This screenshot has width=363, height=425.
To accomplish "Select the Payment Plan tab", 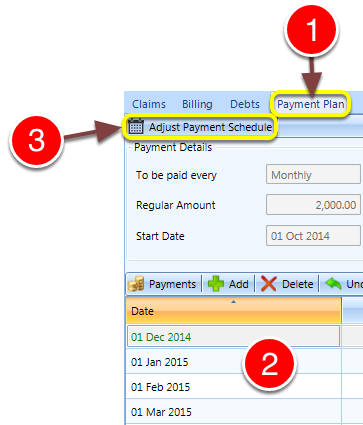I will coord(311,104).
